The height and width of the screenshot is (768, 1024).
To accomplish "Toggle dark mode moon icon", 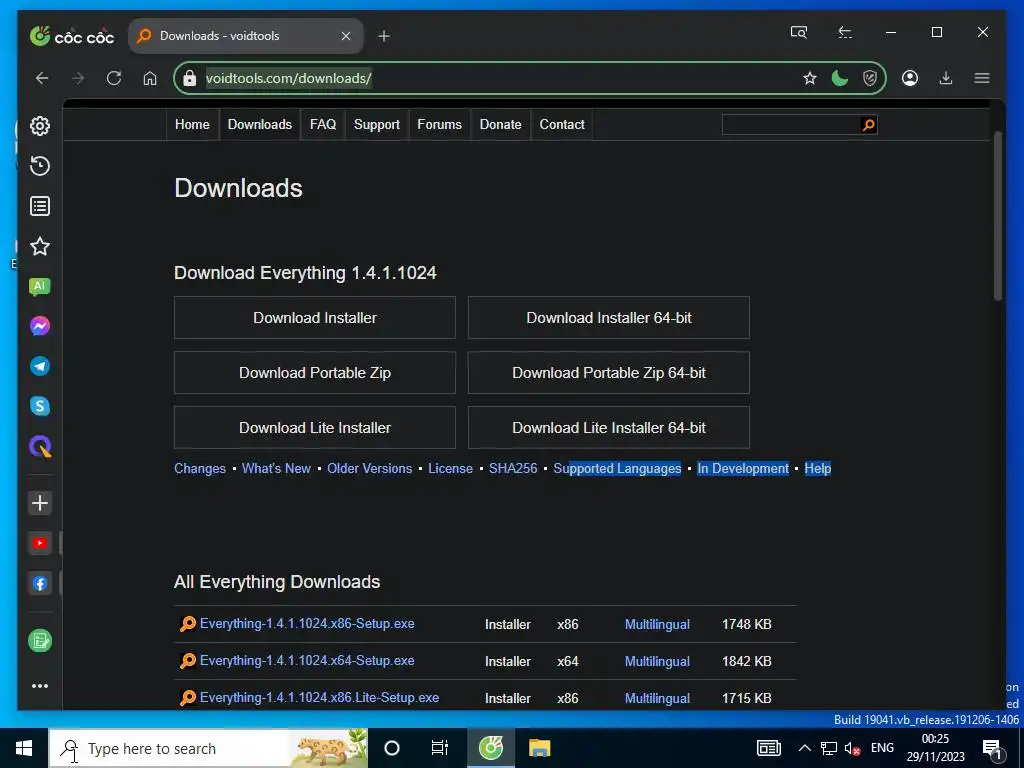I will coord(840,78).
